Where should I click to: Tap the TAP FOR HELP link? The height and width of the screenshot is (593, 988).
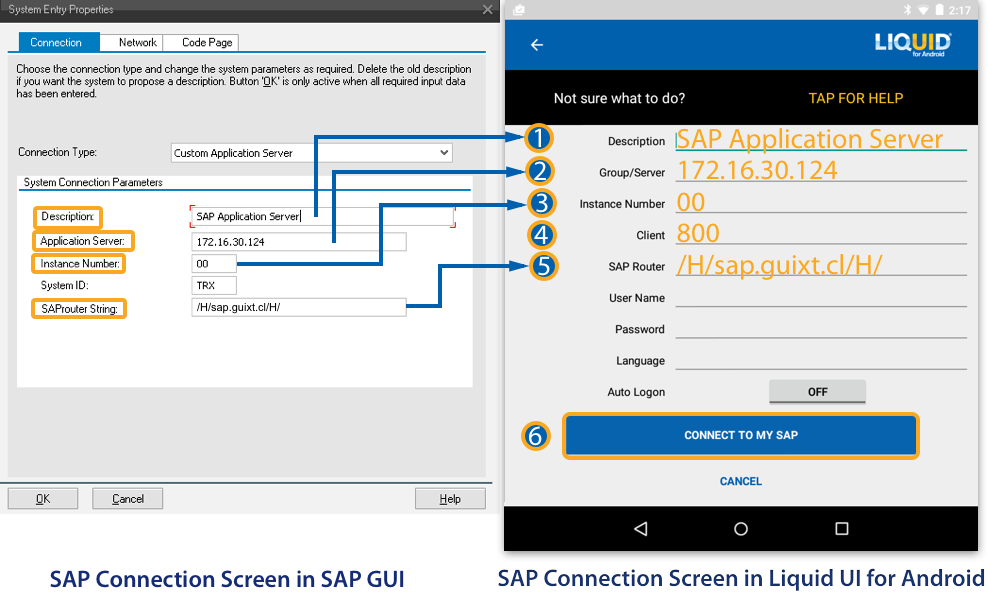pos(855,98)
